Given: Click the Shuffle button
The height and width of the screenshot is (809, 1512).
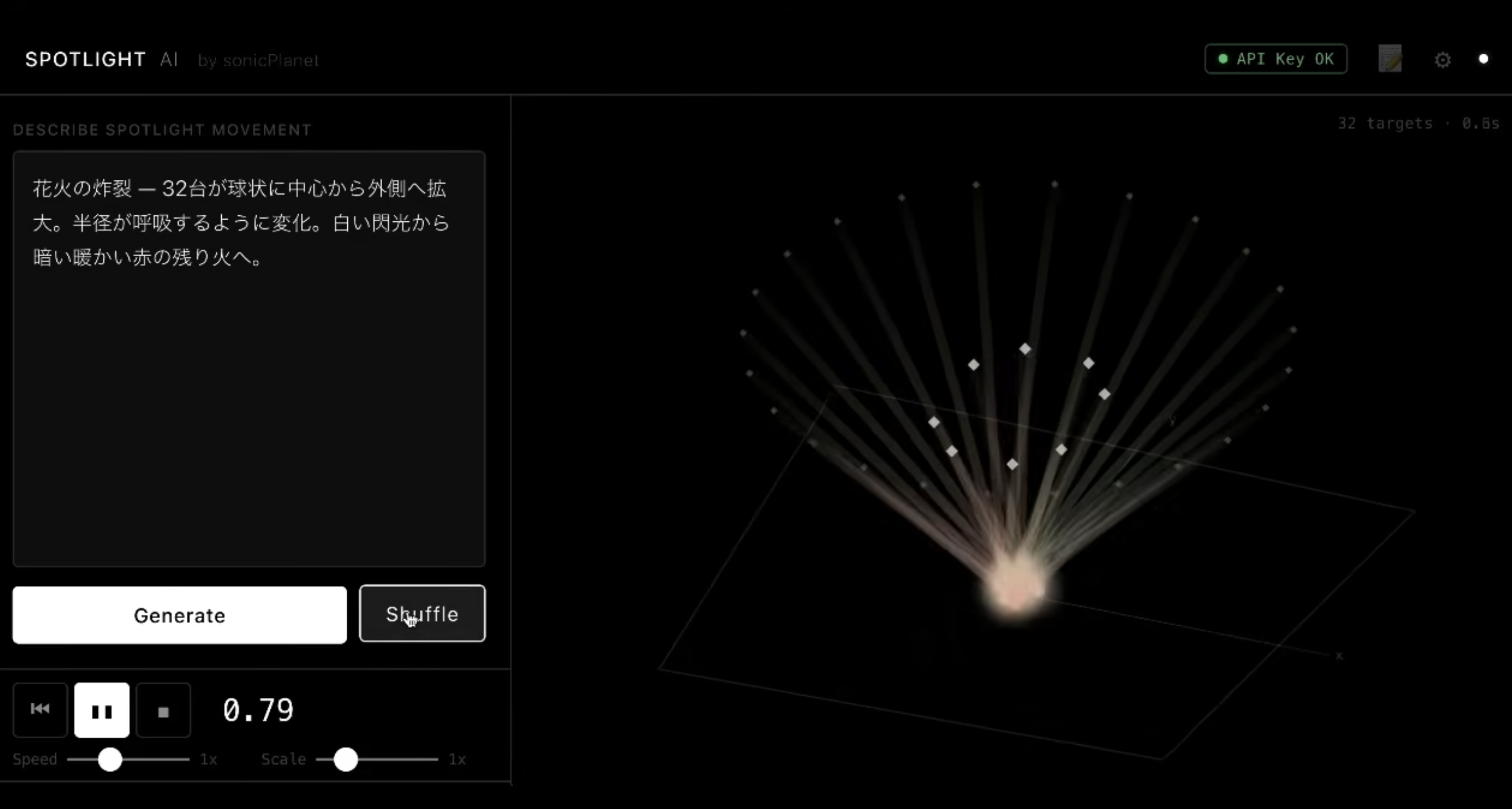Looking at the screenshot, I should click(x=422, y=614).
